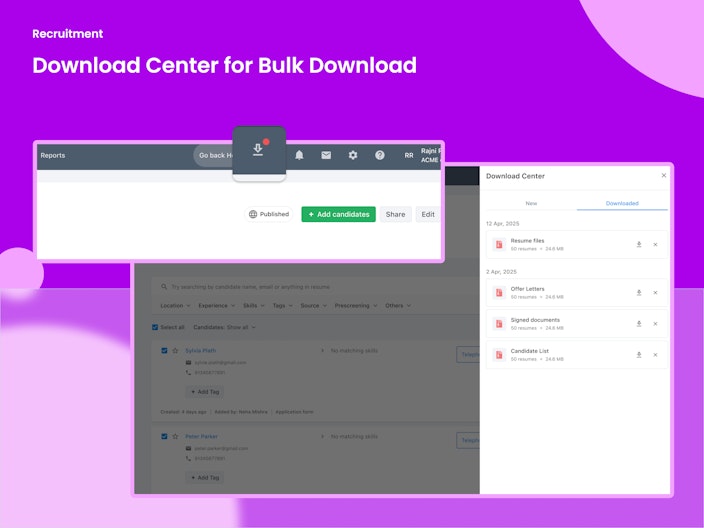Download the Resume files item
Viewport: 704px width, 528px height.
point(638,245)
